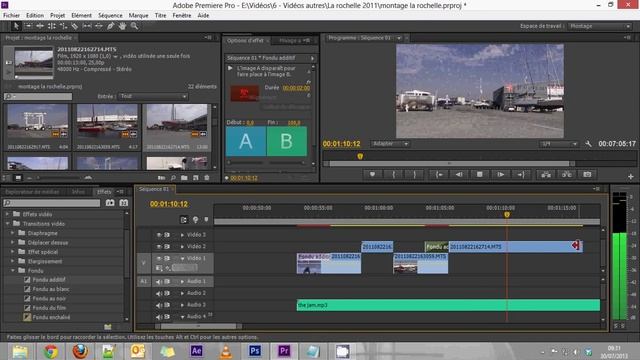This screenshot has width=640, height=360.
Task: Open Fichier menu
Action: tap(11, 16)
